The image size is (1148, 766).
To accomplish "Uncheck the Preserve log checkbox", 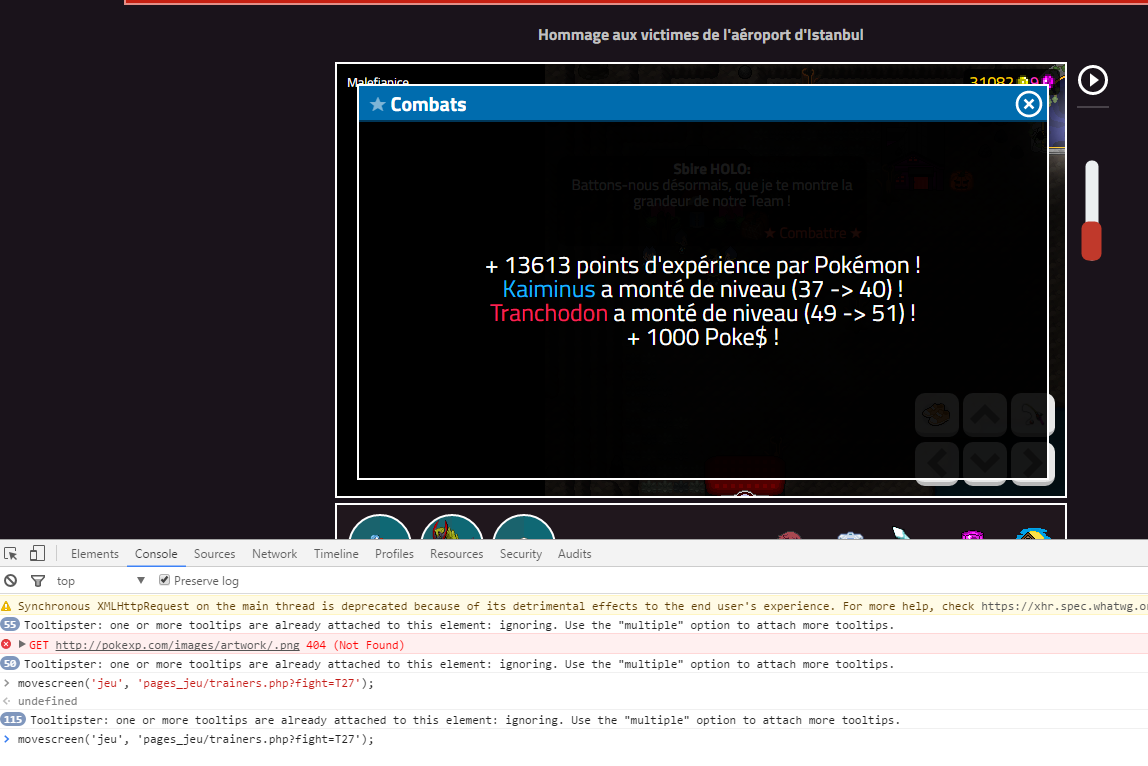I will (x=165, y=580).
